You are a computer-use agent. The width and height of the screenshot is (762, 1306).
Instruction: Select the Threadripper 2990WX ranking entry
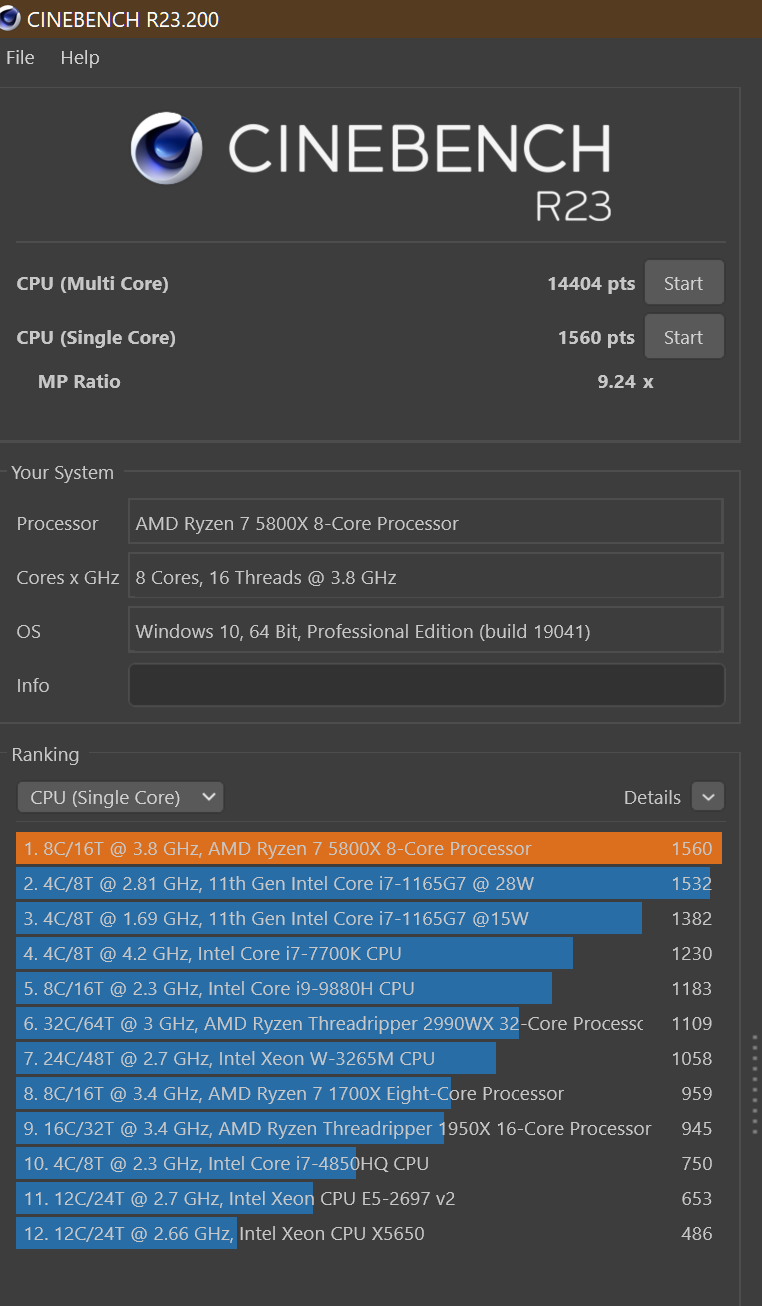(368, 1024)
